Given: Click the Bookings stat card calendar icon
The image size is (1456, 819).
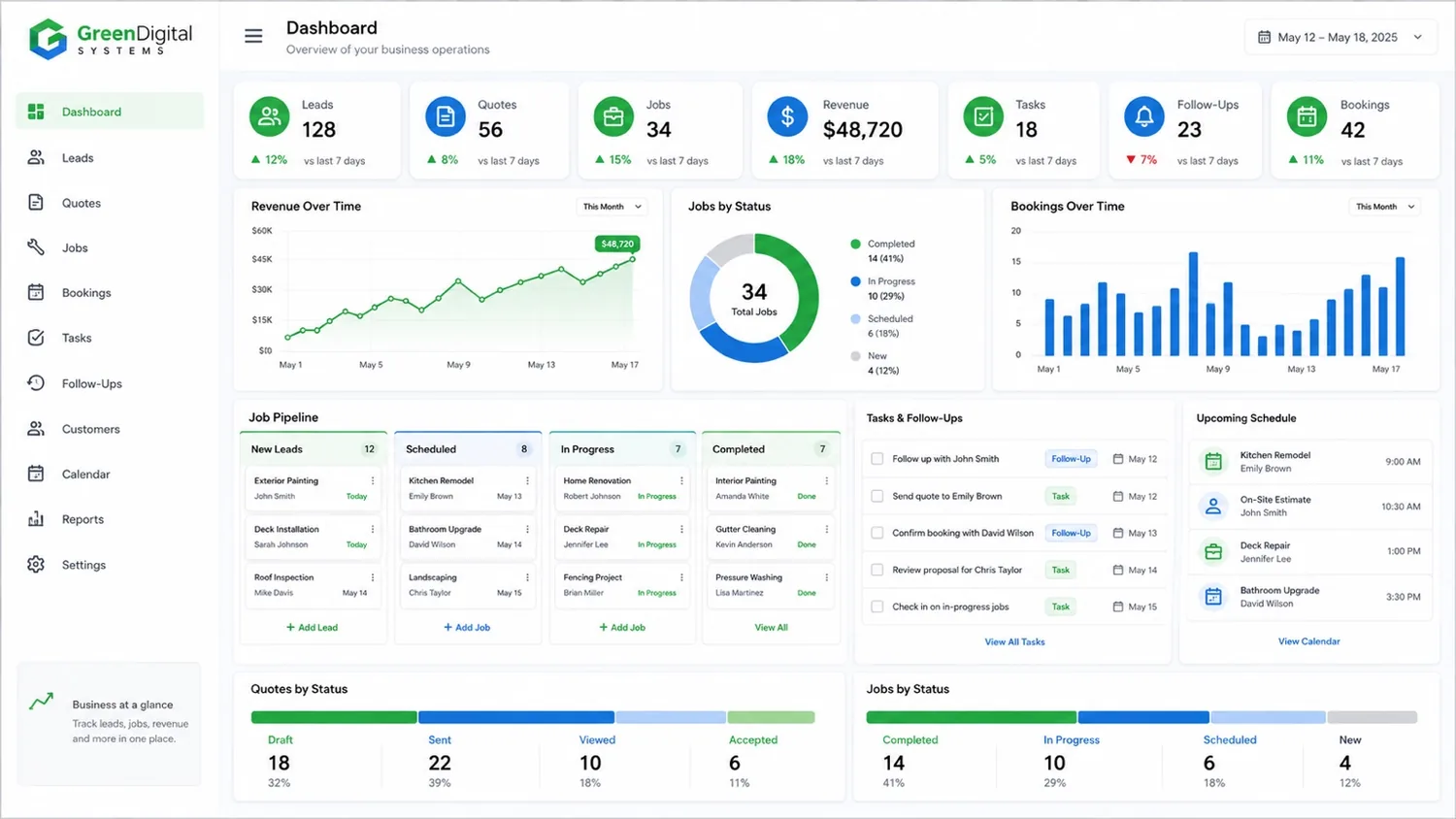Looking at the screenshot, I should coord(1307,117).
